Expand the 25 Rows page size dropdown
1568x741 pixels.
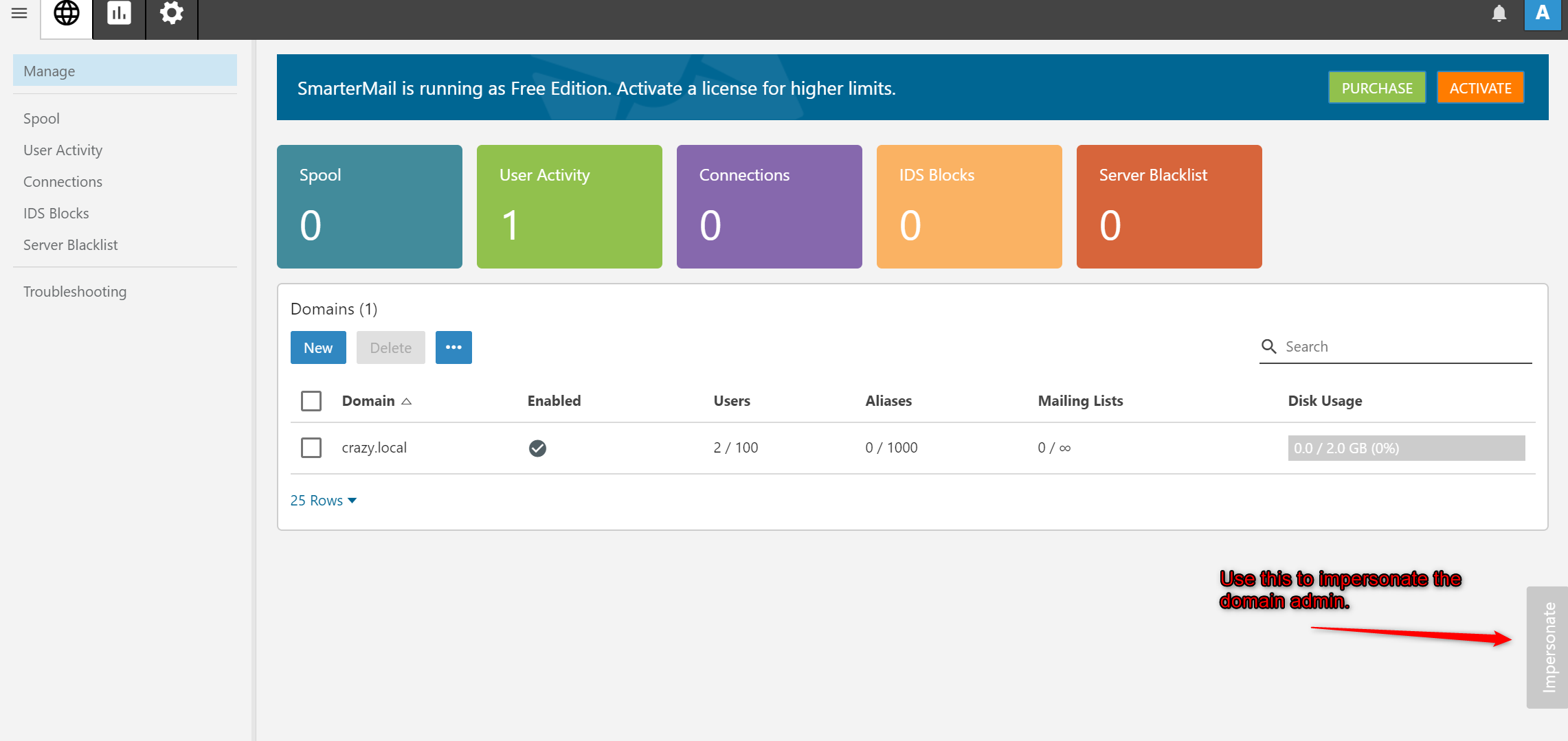click(x=323, y=501)
